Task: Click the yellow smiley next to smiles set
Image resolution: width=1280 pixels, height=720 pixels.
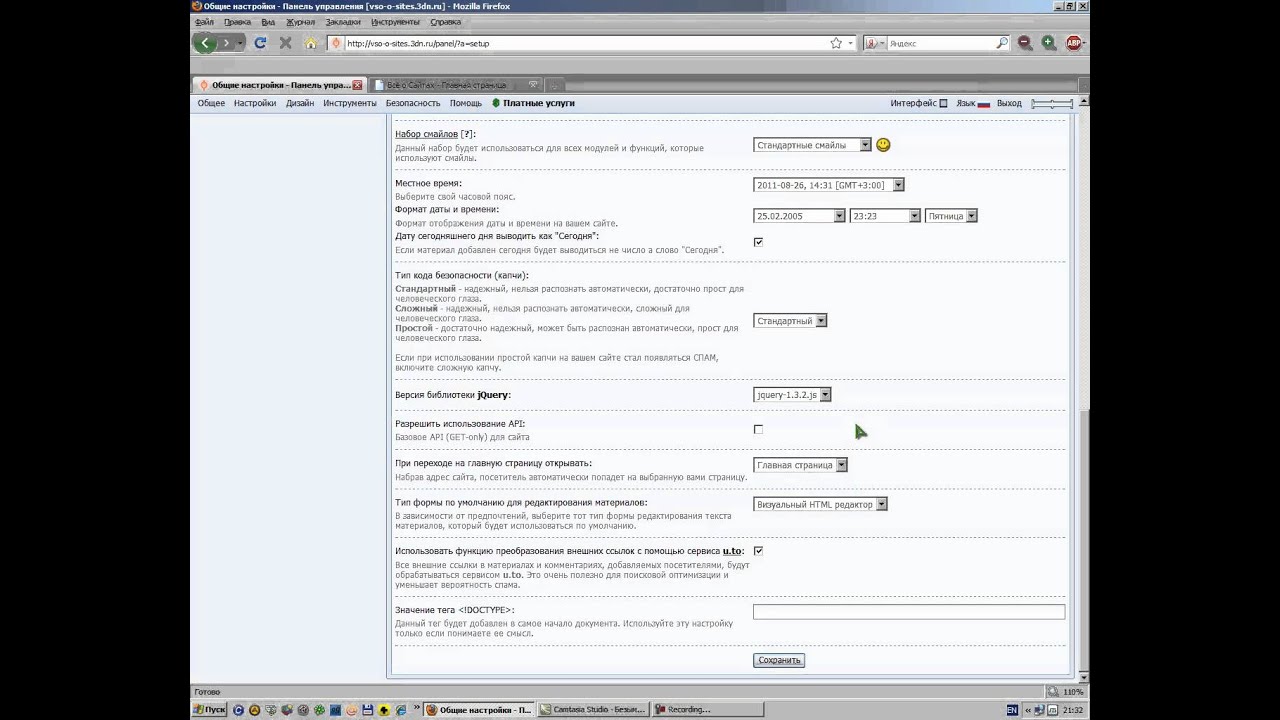Action: [x=883, y=145]
